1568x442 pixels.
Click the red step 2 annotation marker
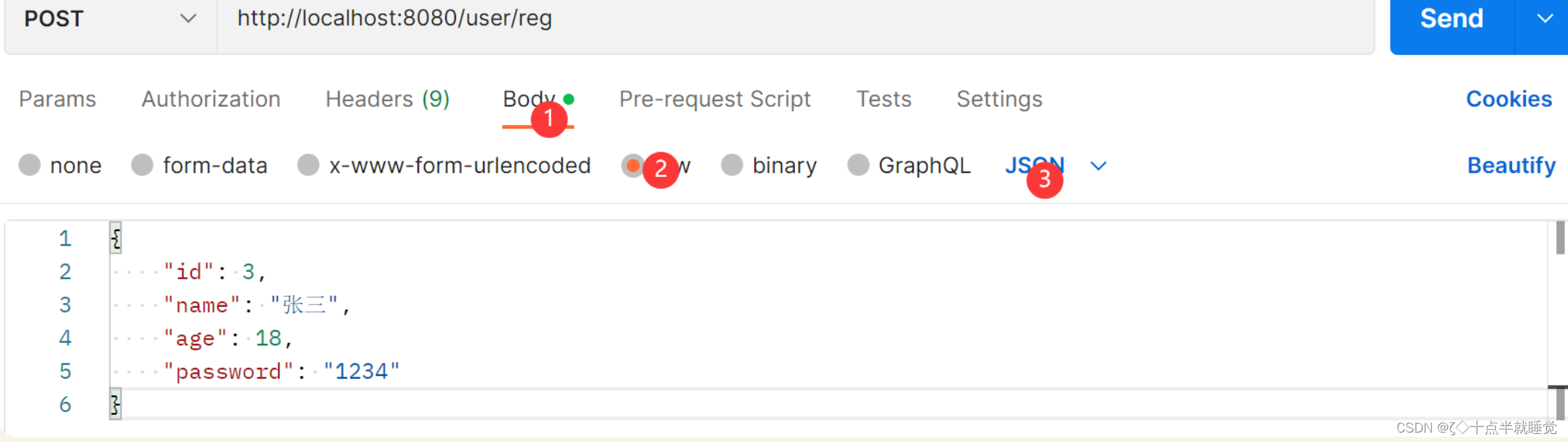tap(660, 169)
